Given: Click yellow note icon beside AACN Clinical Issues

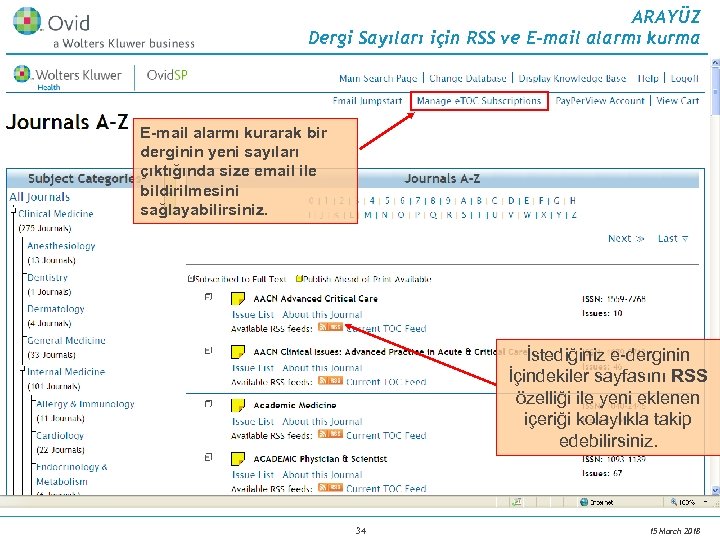Looking at the screenshot, I should pos(237,352).
